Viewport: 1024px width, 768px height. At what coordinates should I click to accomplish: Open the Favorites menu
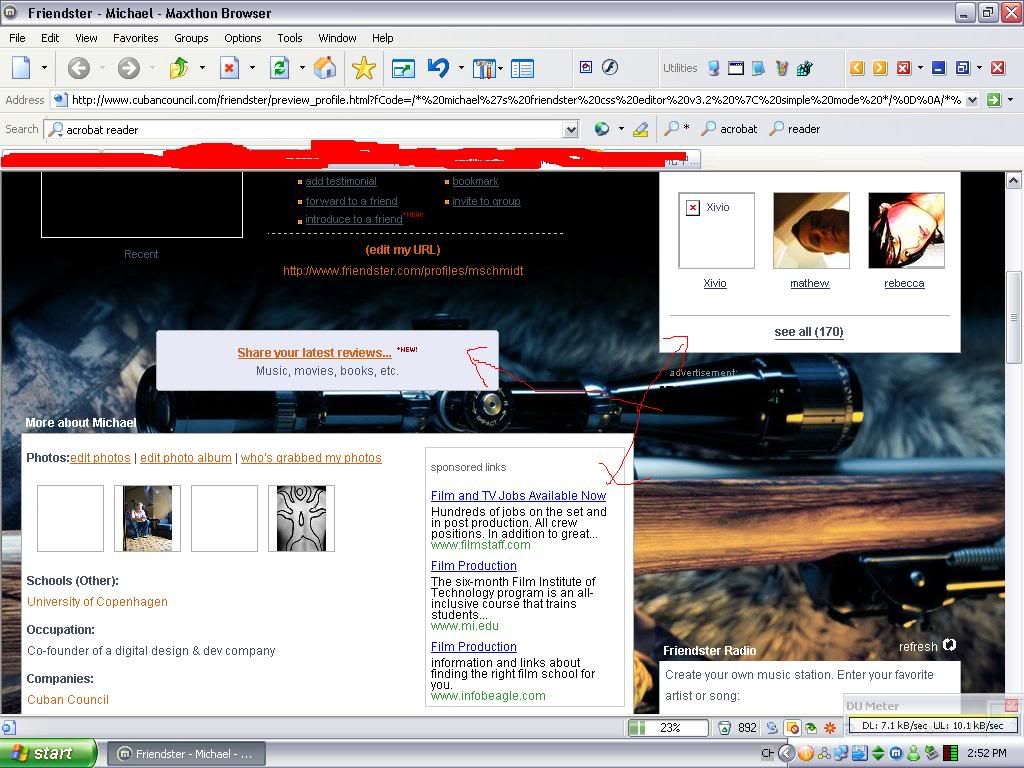tap(135, 38)
